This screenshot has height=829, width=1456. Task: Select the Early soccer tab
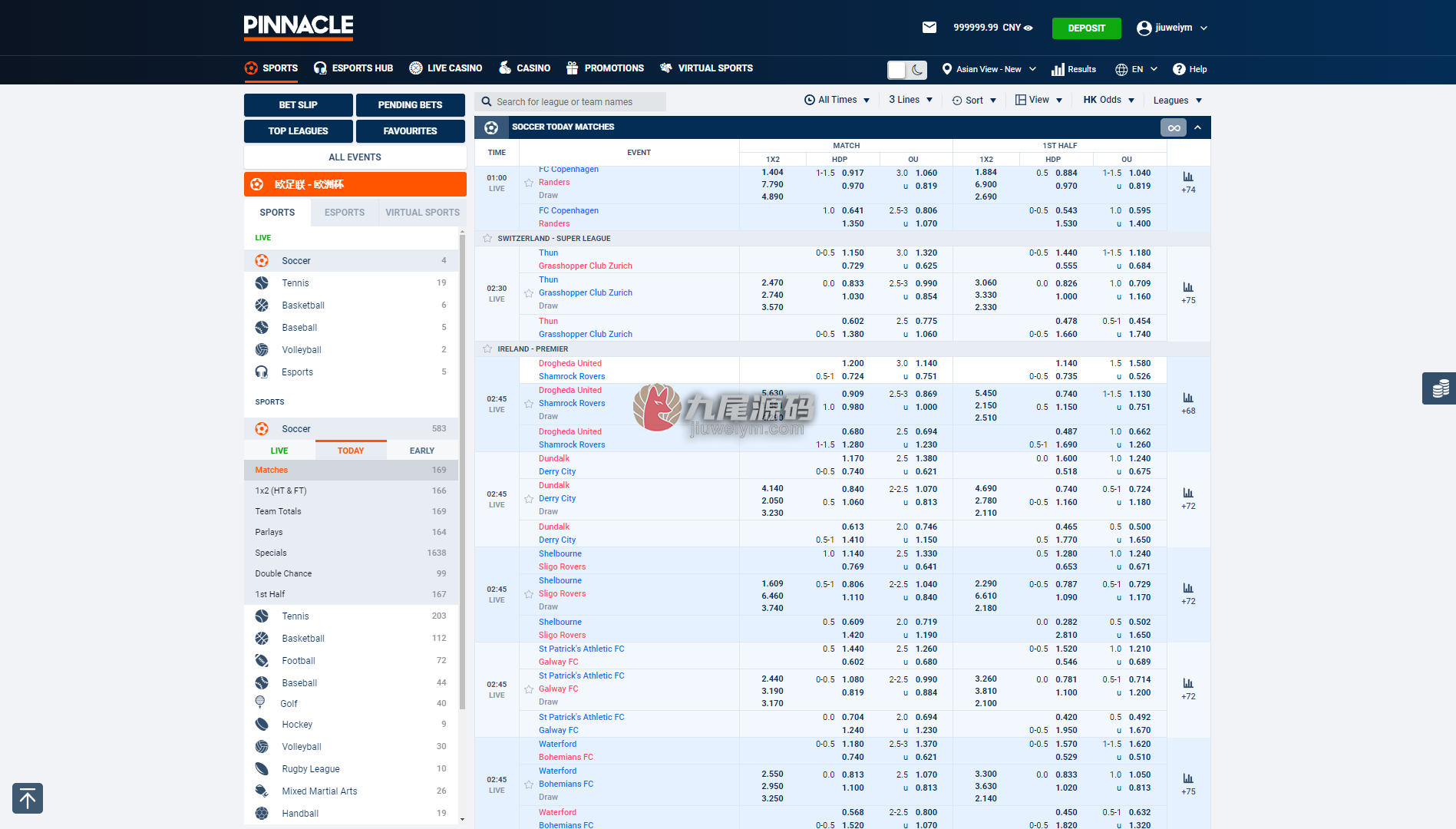422,451
